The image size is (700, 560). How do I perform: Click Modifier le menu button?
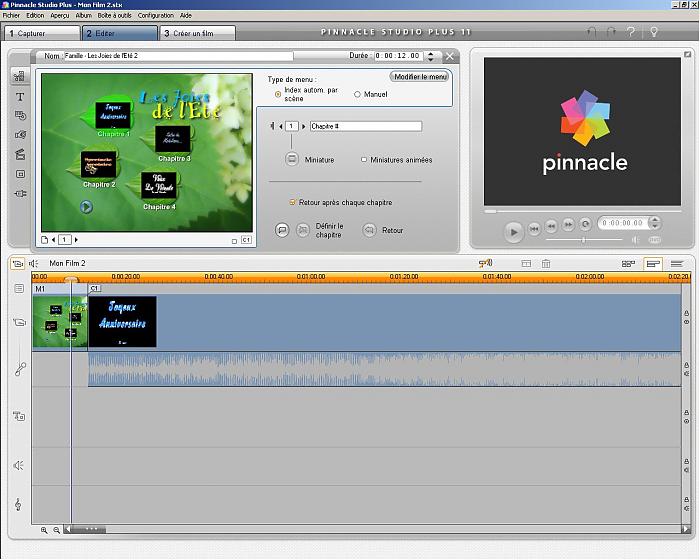pyautogui.click(x=420, y=76)
